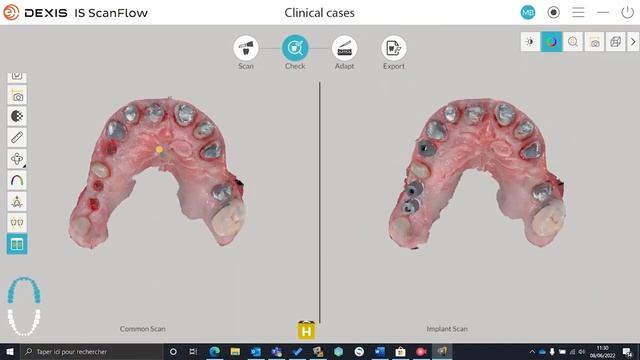Go to the Scan workflow step

tap(246, 48)
